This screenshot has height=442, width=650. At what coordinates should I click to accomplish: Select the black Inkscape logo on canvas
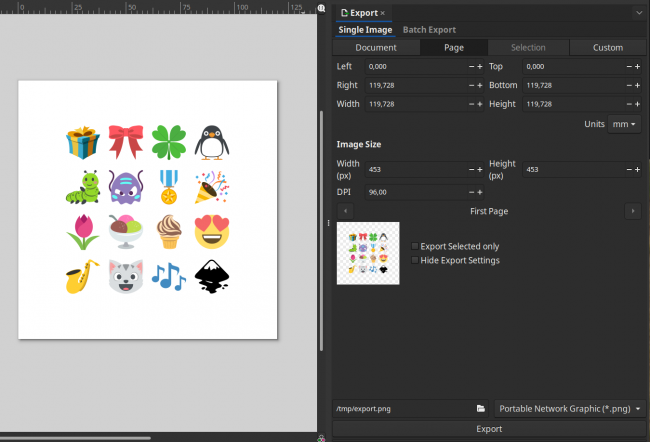(x=212, y=277)
